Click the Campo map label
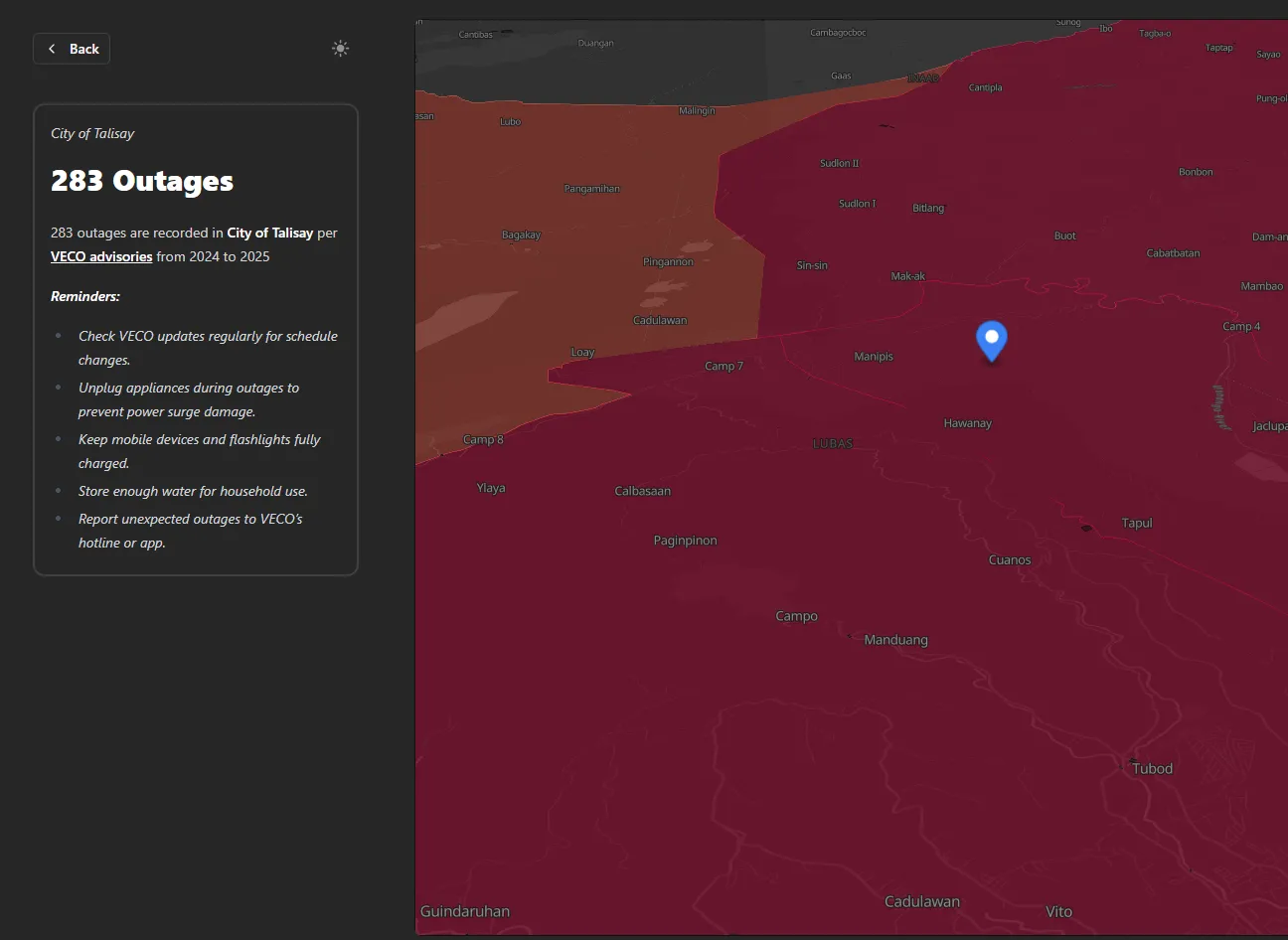The image size is (1288, 940). point(796,616)
